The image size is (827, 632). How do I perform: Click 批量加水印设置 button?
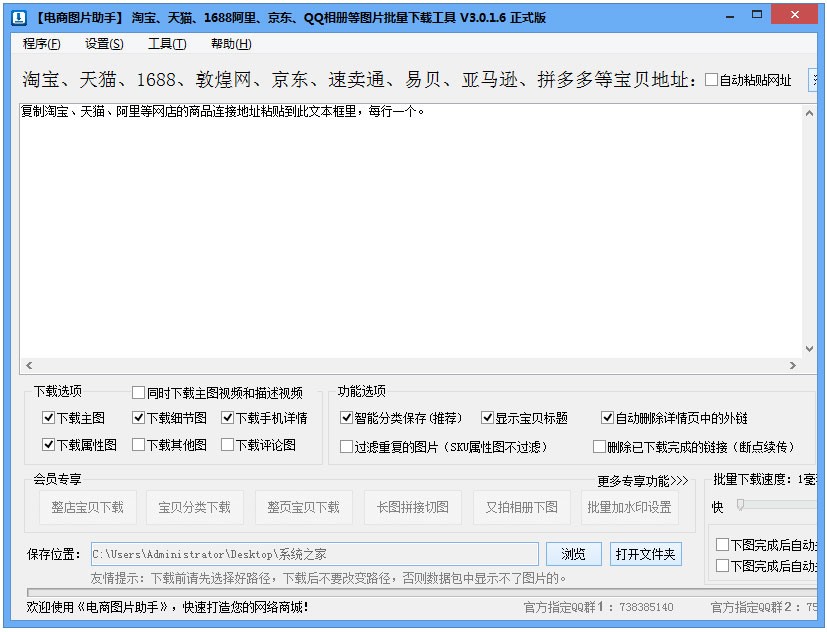coord(630,507)
